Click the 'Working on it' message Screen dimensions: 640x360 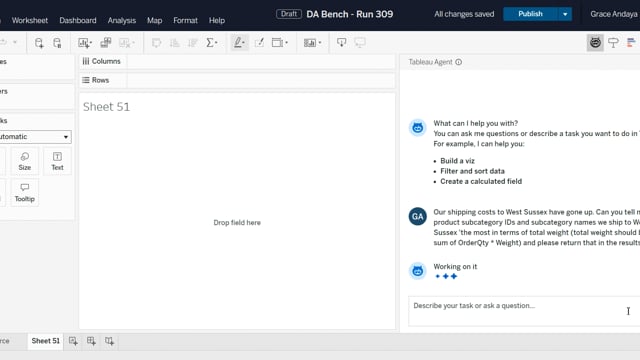(x=455, y=267)
